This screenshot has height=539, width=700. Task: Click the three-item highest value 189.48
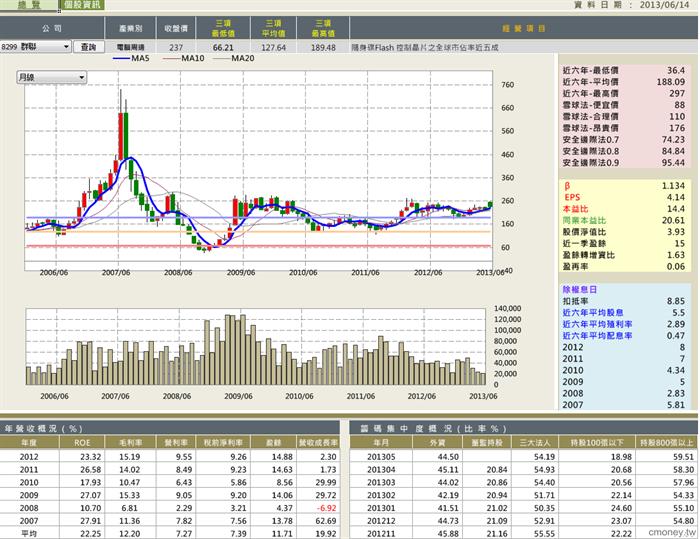tap(323, 47)
